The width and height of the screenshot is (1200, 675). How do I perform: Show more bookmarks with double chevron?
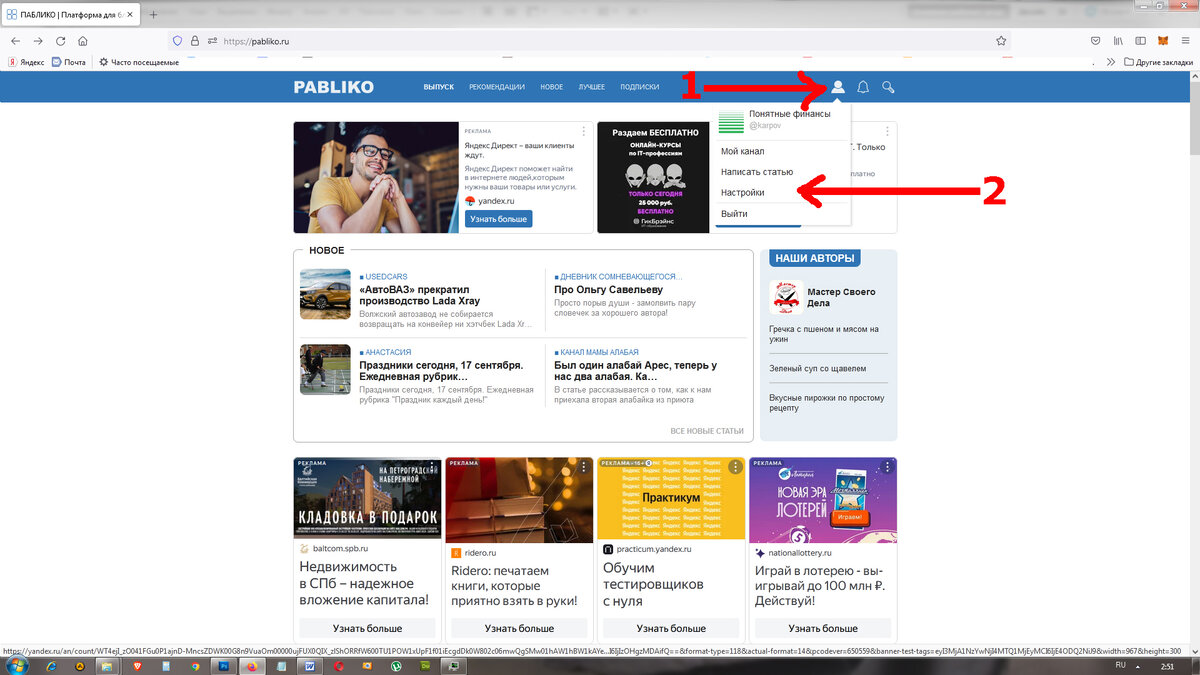point(1112,62)
